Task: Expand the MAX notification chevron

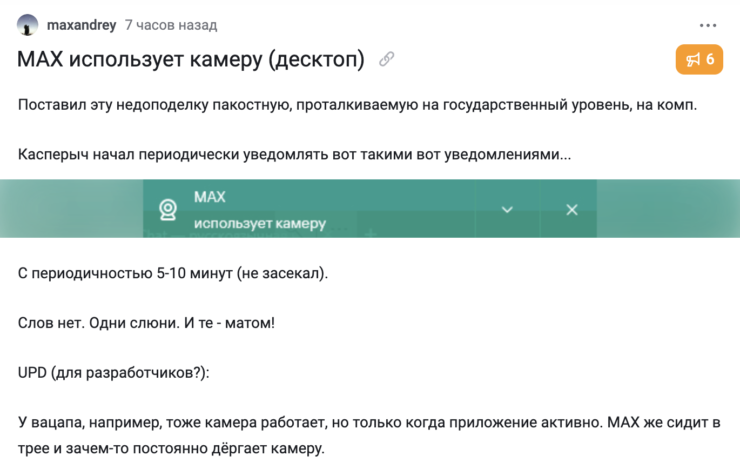Action: tap(507, 209)
